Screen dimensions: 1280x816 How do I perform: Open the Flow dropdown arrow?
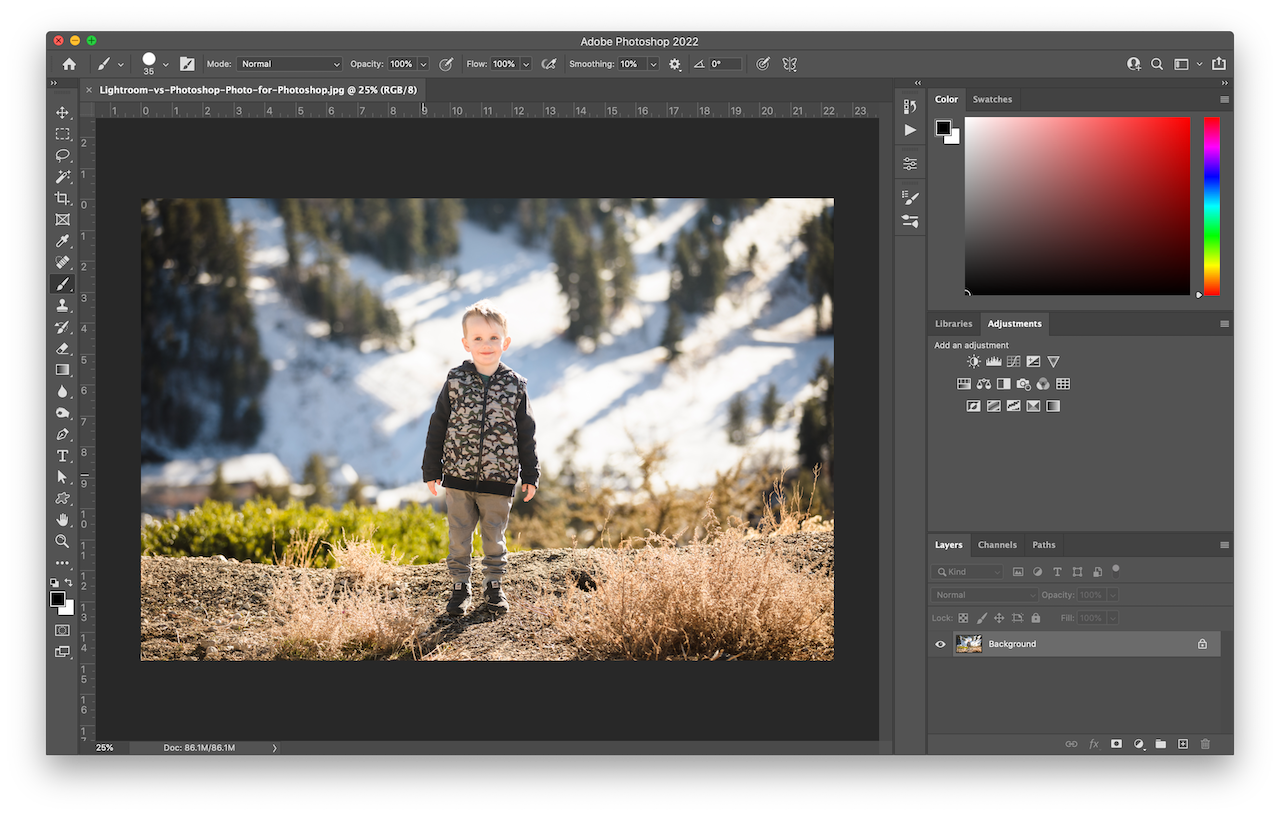526,64
